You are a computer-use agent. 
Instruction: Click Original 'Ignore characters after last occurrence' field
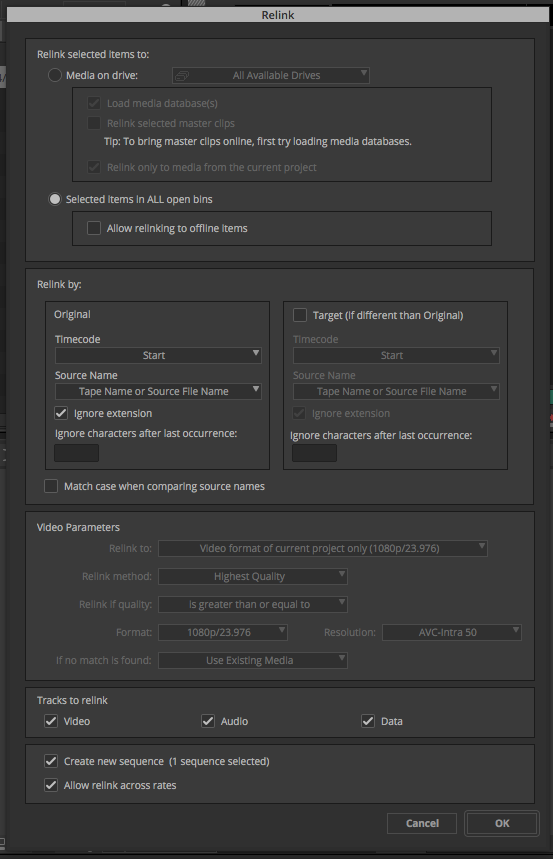77,453
